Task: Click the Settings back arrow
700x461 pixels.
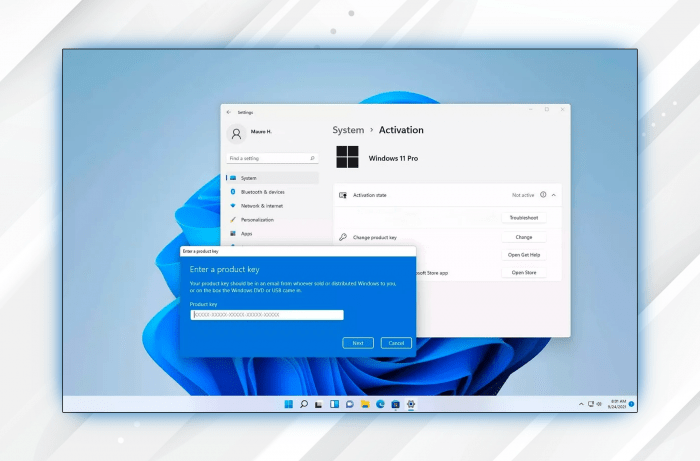Action: [228, 112]
